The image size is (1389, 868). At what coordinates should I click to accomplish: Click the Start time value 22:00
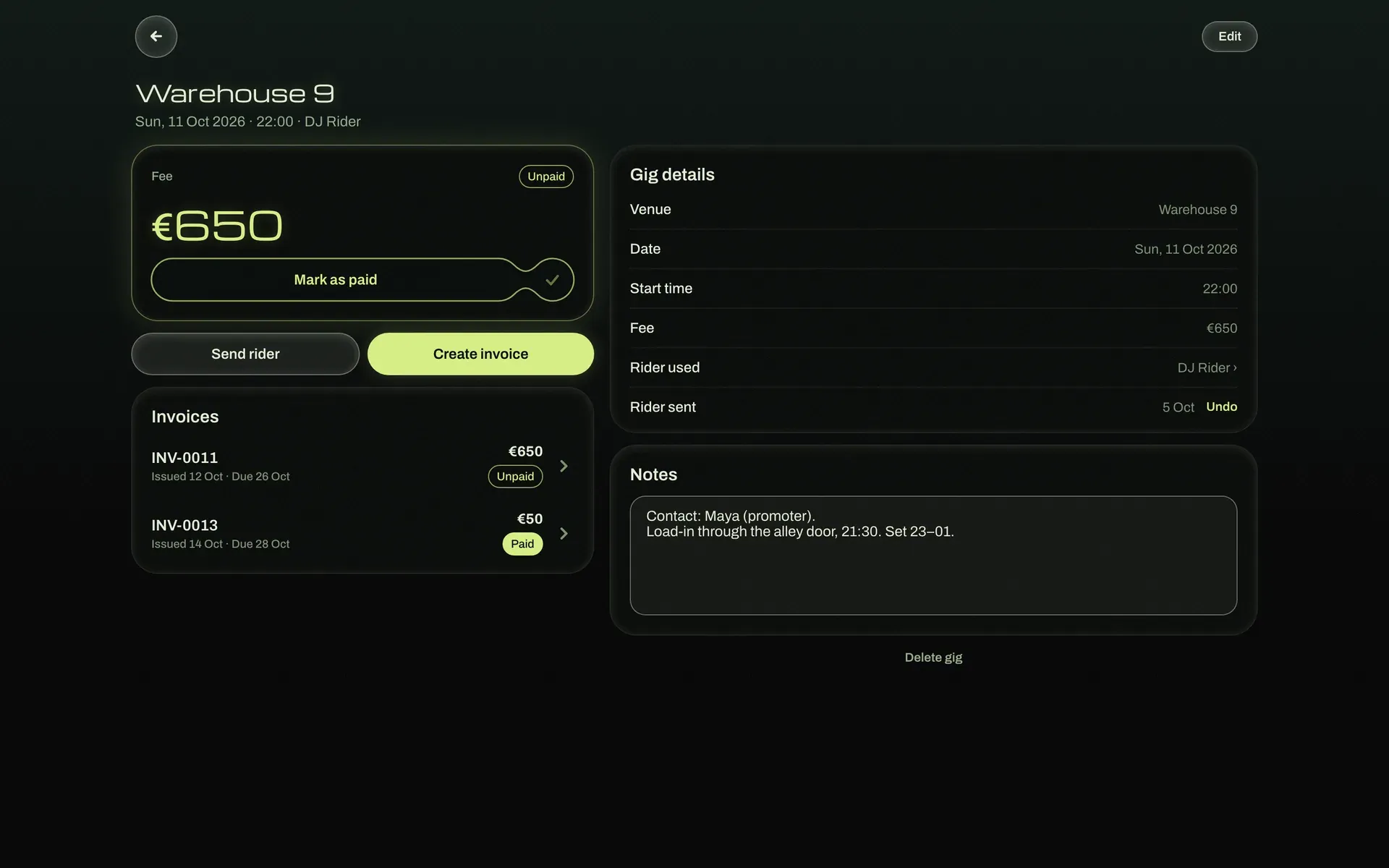pos(1220,289)
